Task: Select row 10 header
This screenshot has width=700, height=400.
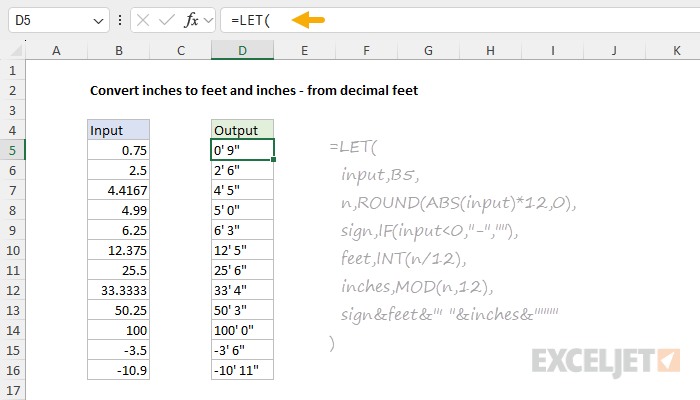Action: point(12,250)
